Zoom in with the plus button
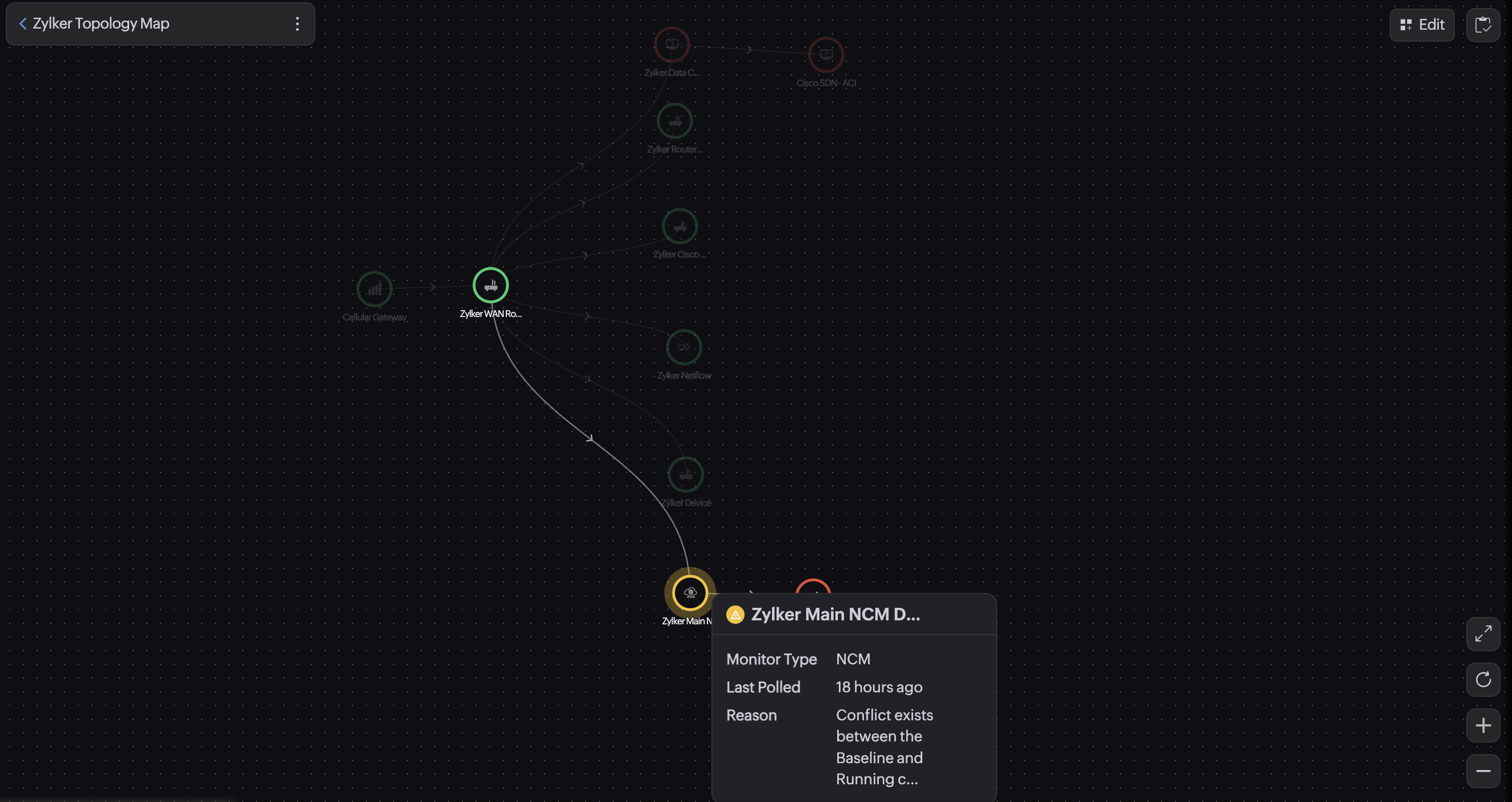 tap(1483, 725)
